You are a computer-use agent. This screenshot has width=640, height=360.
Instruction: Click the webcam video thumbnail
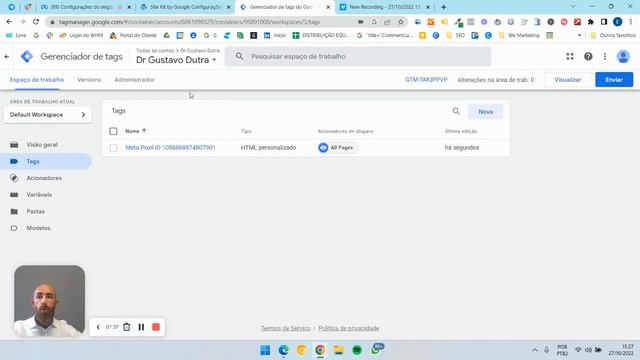click(x=49, y=301)
